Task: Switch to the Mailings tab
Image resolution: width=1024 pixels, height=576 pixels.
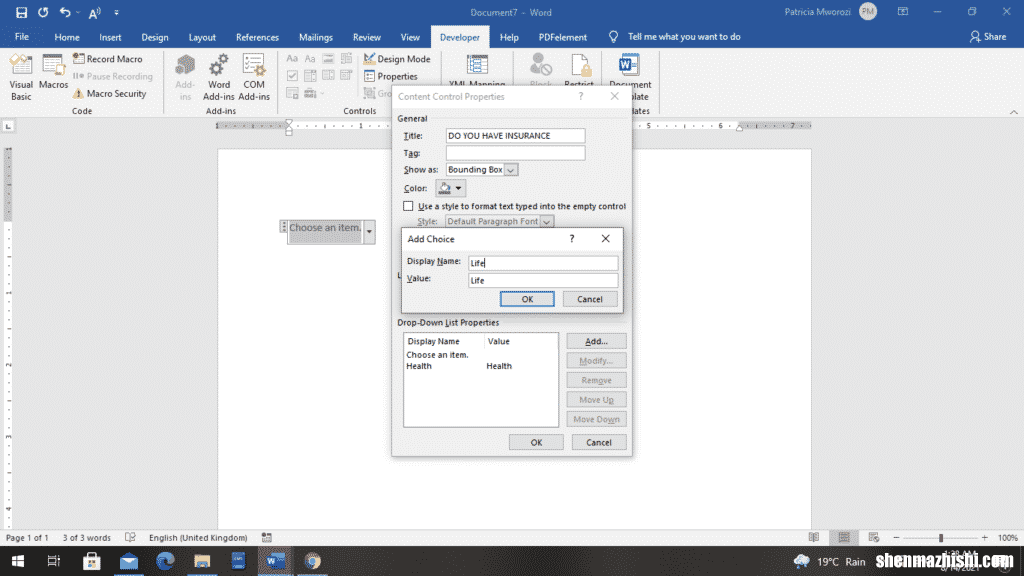Action: click(315, 37)
